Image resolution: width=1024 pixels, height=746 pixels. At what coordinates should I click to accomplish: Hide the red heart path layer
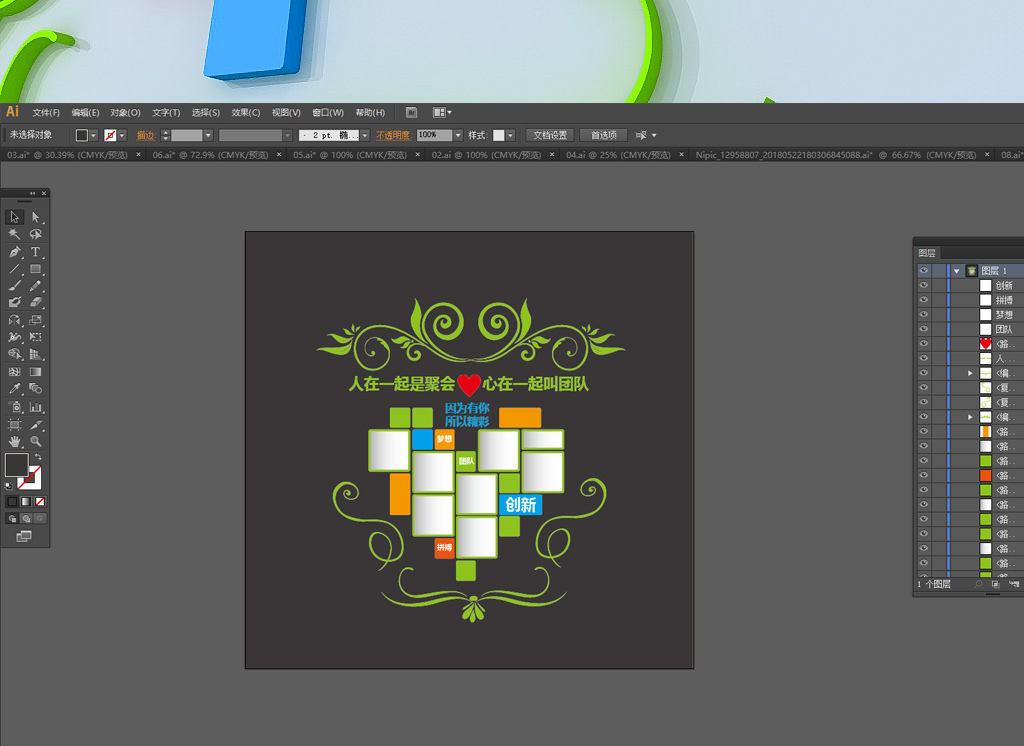point(924,343)
